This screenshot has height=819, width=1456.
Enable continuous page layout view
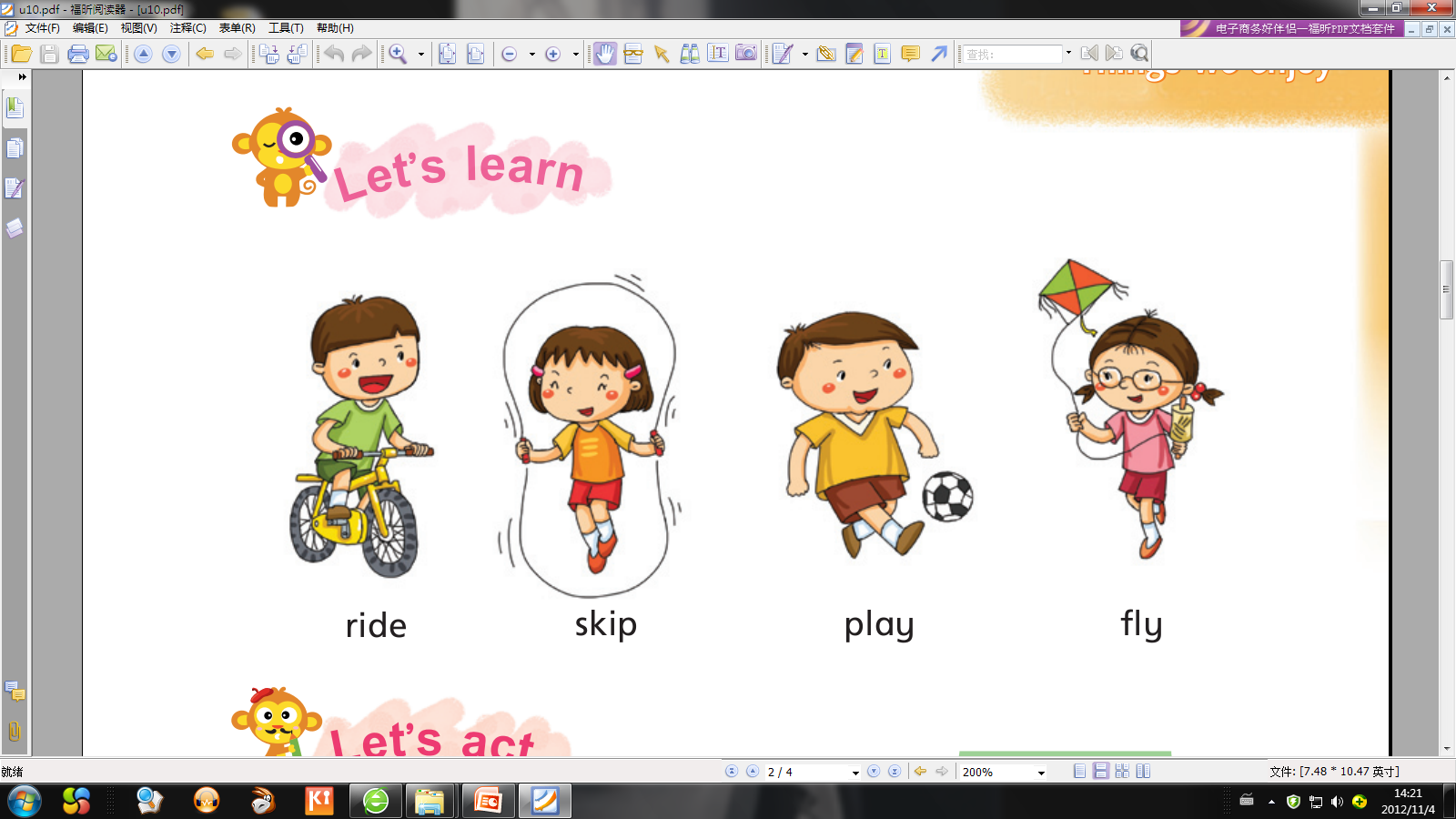(x=1101, y=771)
